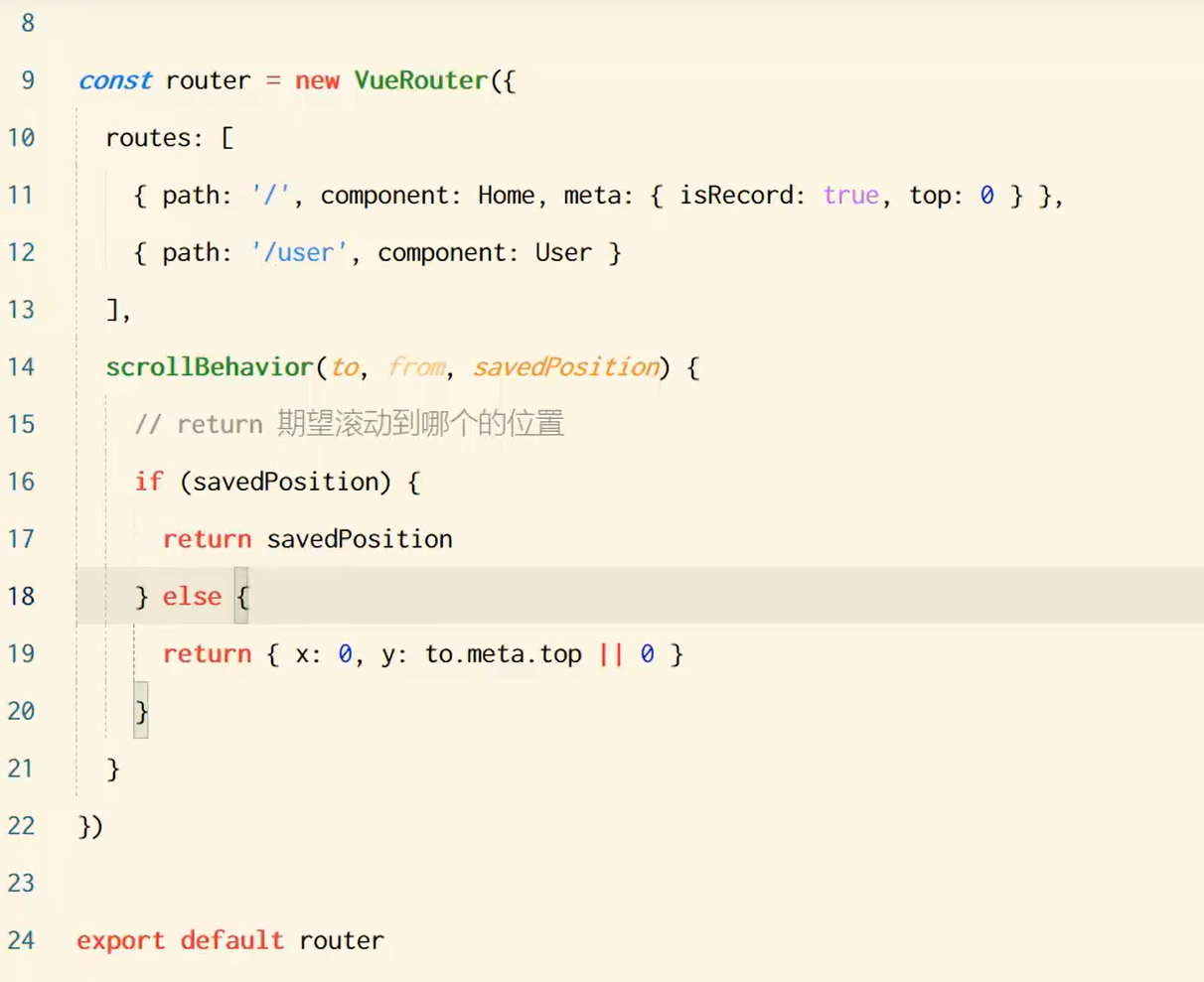Click 'top:' property on line 11

937,197
